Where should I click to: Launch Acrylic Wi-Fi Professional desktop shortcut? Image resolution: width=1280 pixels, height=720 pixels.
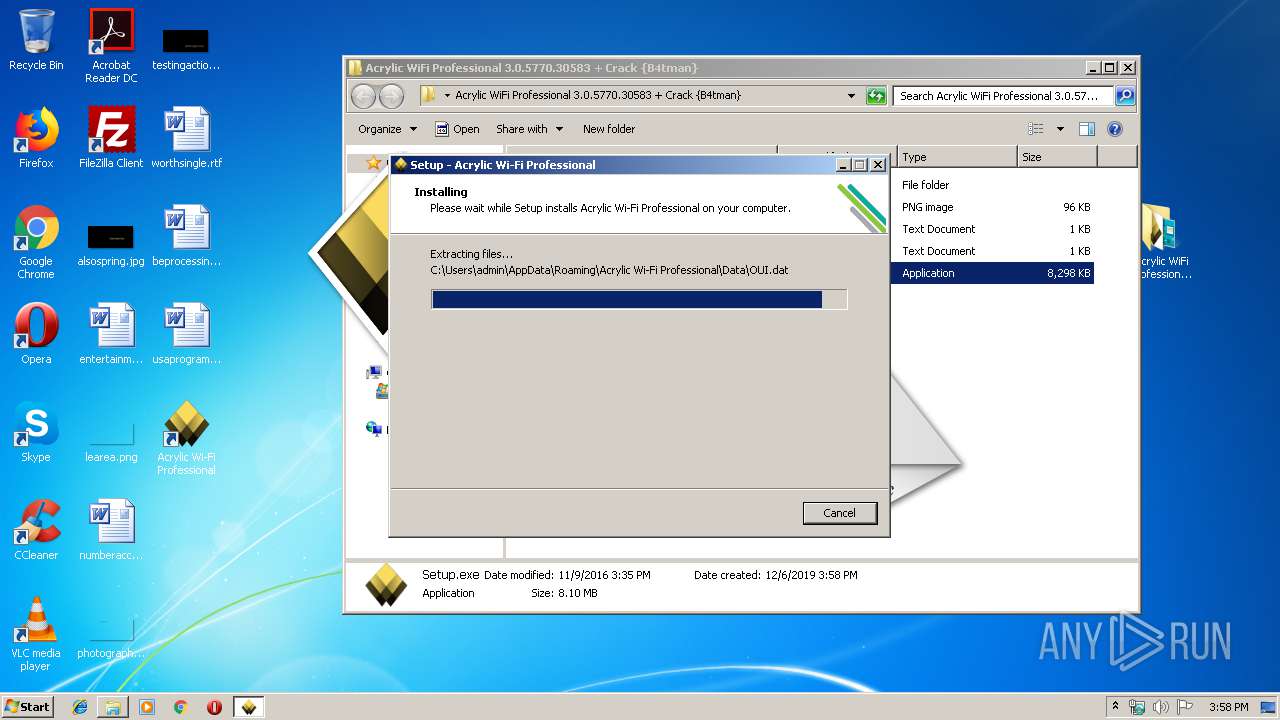(x=186, y=438)
